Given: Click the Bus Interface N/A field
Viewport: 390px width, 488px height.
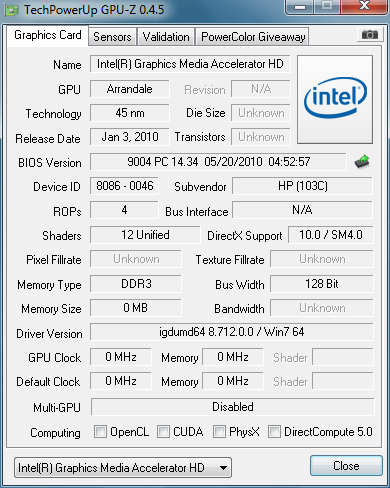Looking at the screenshot, I should pos(302,210).
